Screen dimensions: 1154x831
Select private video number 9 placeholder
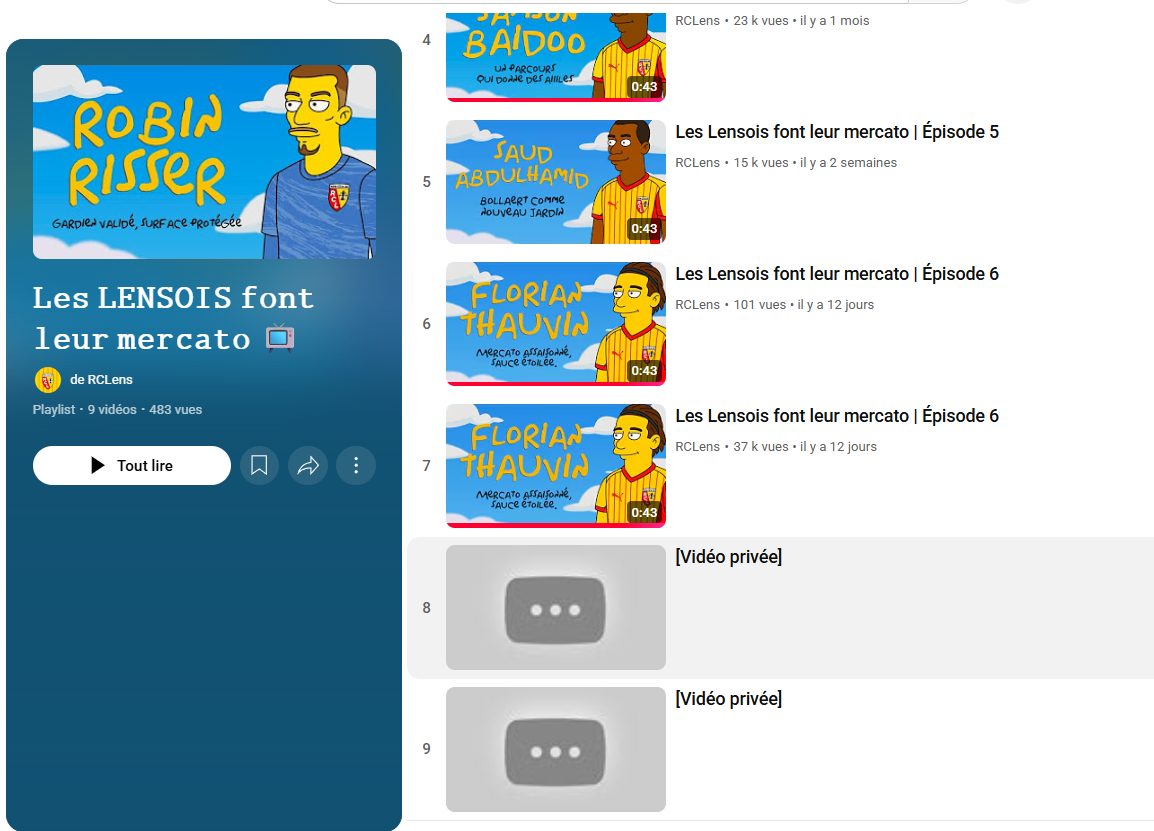(556, 749)
